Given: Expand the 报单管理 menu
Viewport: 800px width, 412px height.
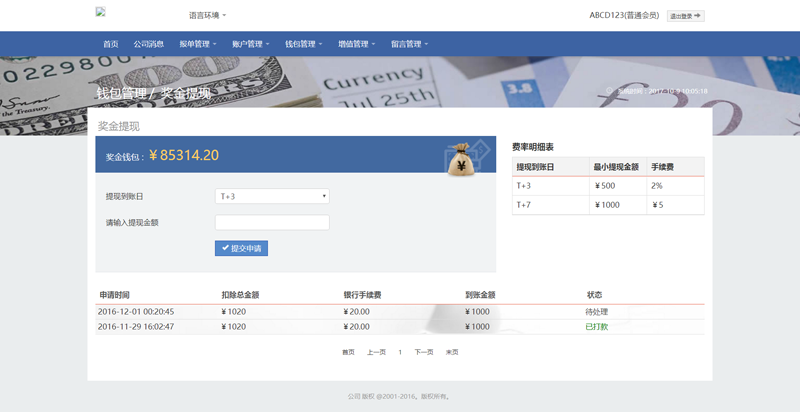Looking at the screenshot, I should click(197, 44).
